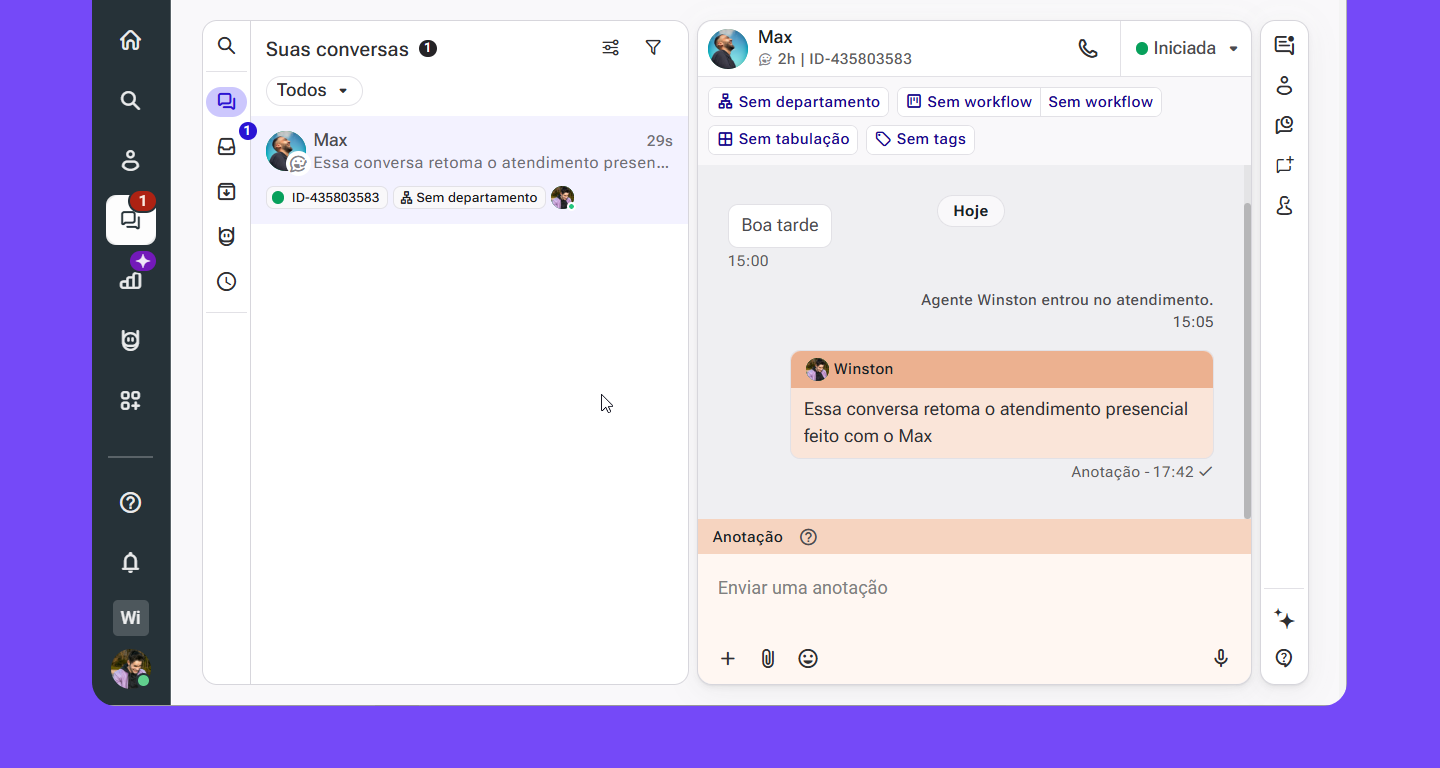Open conversation history icon in right panel
This screenshot has height=768, width=1440.
[1285, 125]
